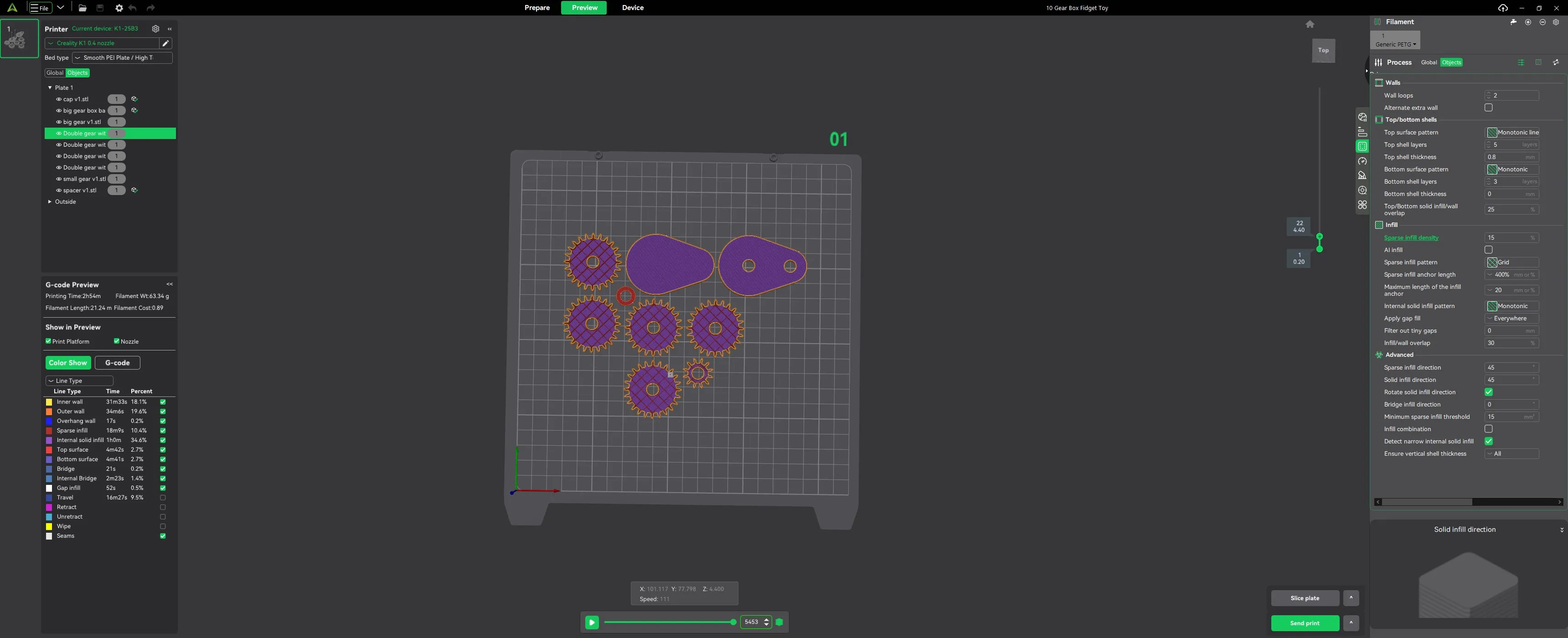Click play button for G-code animation
The height and width of the screenshot is (638, 1568).
point(592,622)
